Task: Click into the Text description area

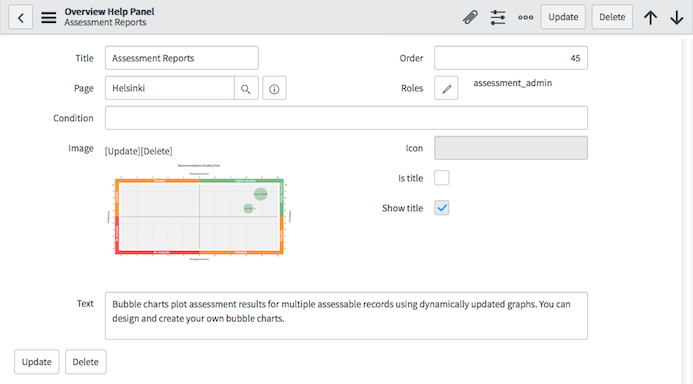Action: tap(346, 316)
